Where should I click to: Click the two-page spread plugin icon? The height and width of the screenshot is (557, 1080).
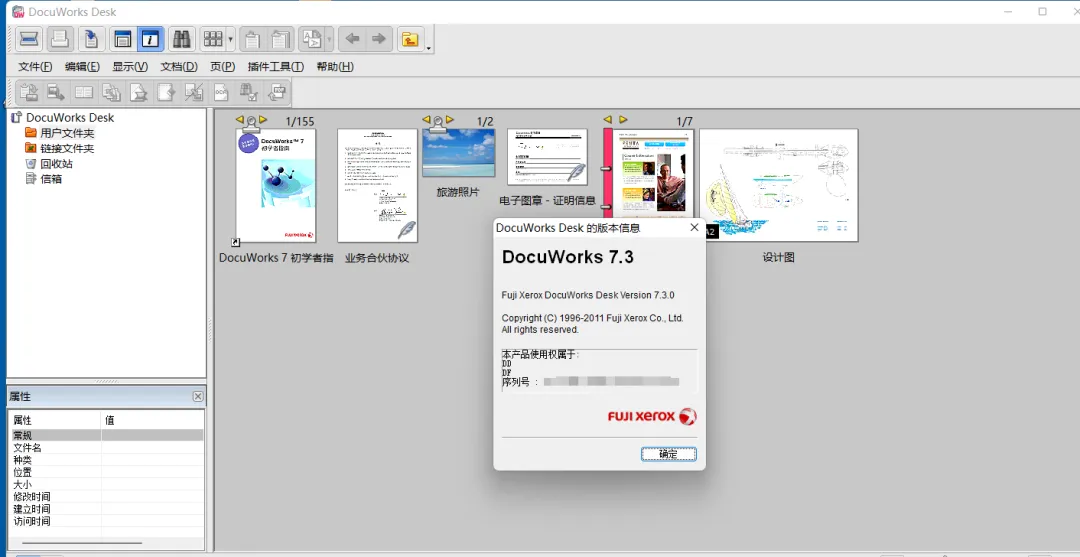point(83,92)
